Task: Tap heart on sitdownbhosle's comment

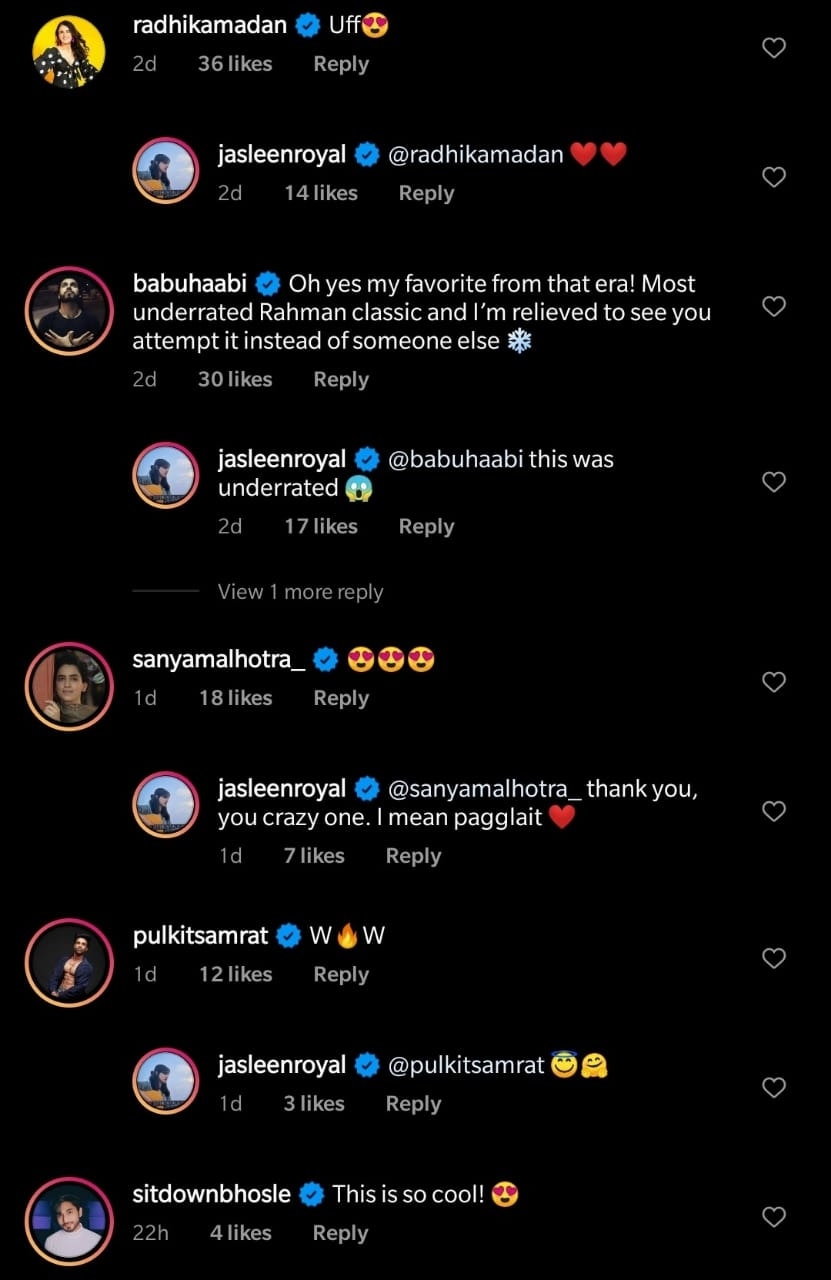Action: (774, 1217)
